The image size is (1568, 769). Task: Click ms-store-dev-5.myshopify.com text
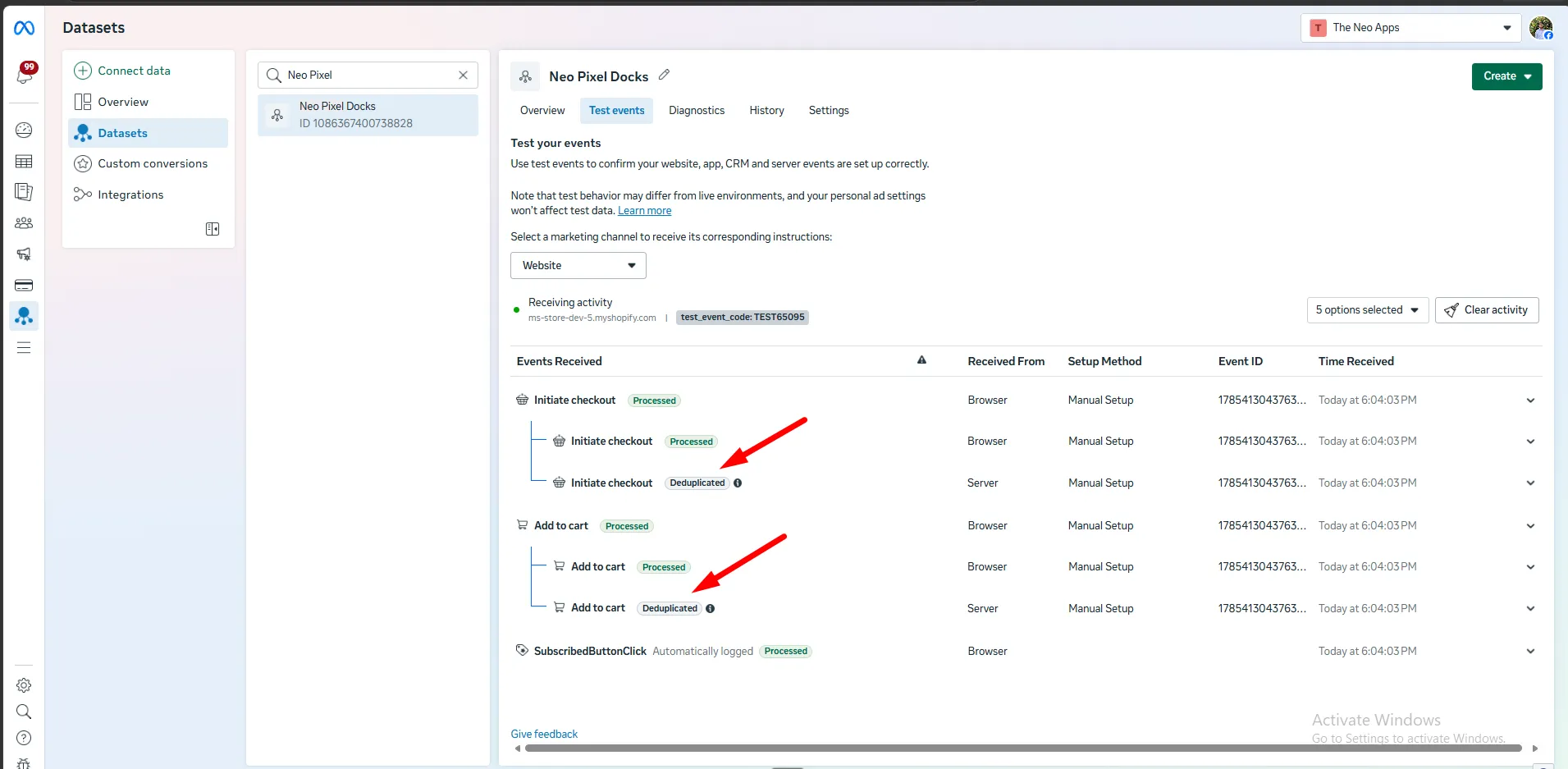pyautogui.click(x=592, y=318)
